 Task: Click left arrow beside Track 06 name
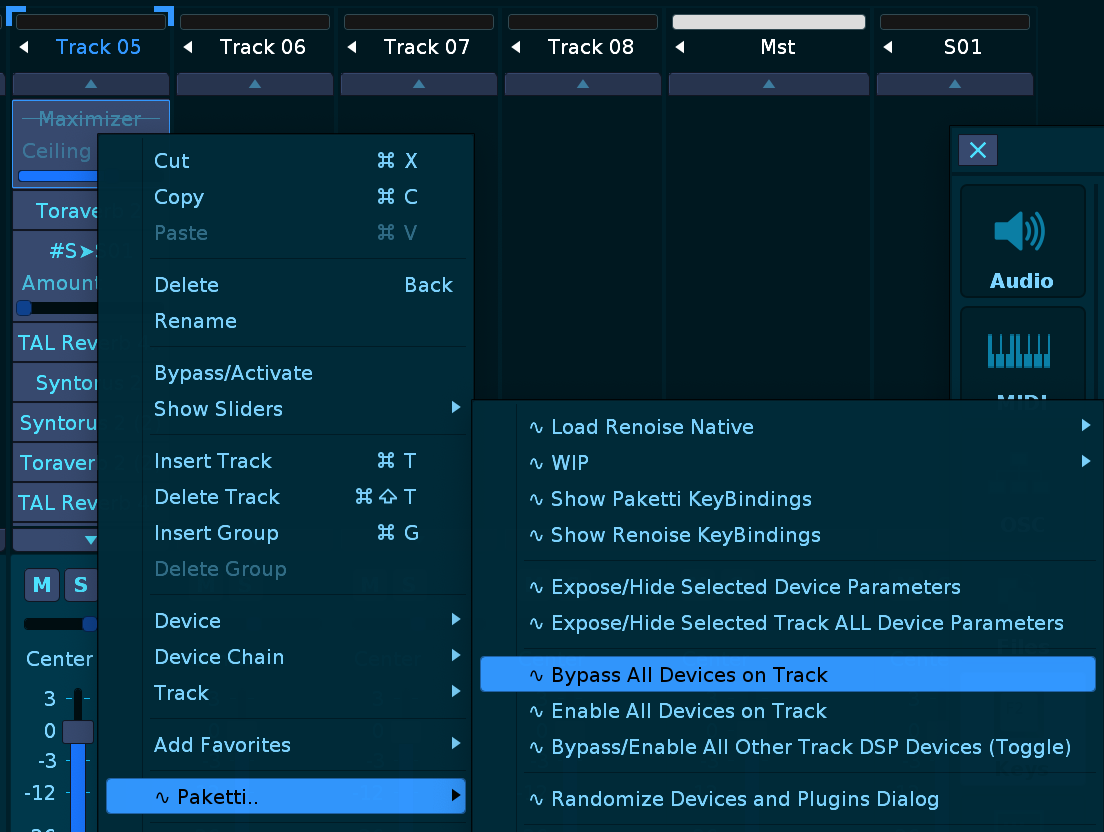188,47
